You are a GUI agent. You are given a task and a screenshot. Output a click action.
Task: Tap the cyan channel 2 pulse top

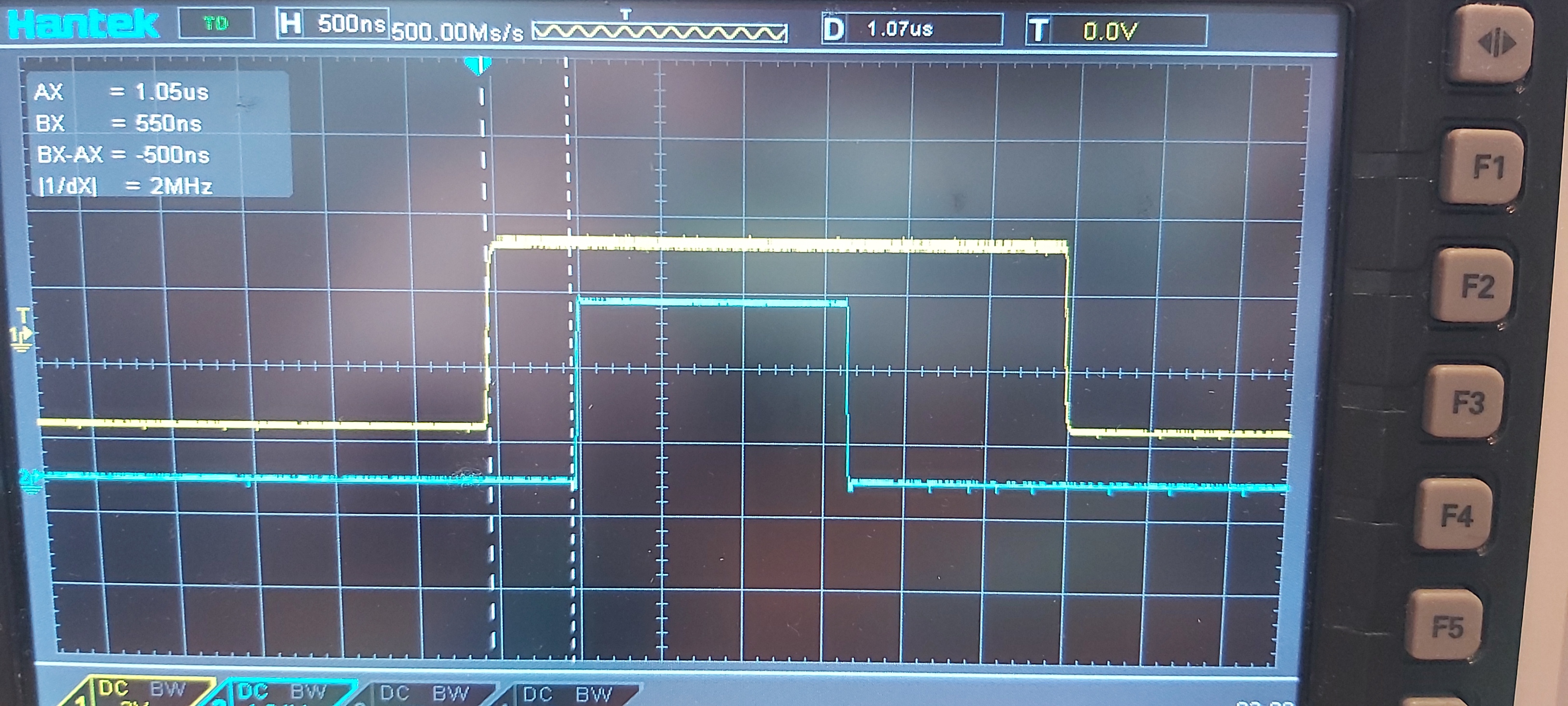712,301
